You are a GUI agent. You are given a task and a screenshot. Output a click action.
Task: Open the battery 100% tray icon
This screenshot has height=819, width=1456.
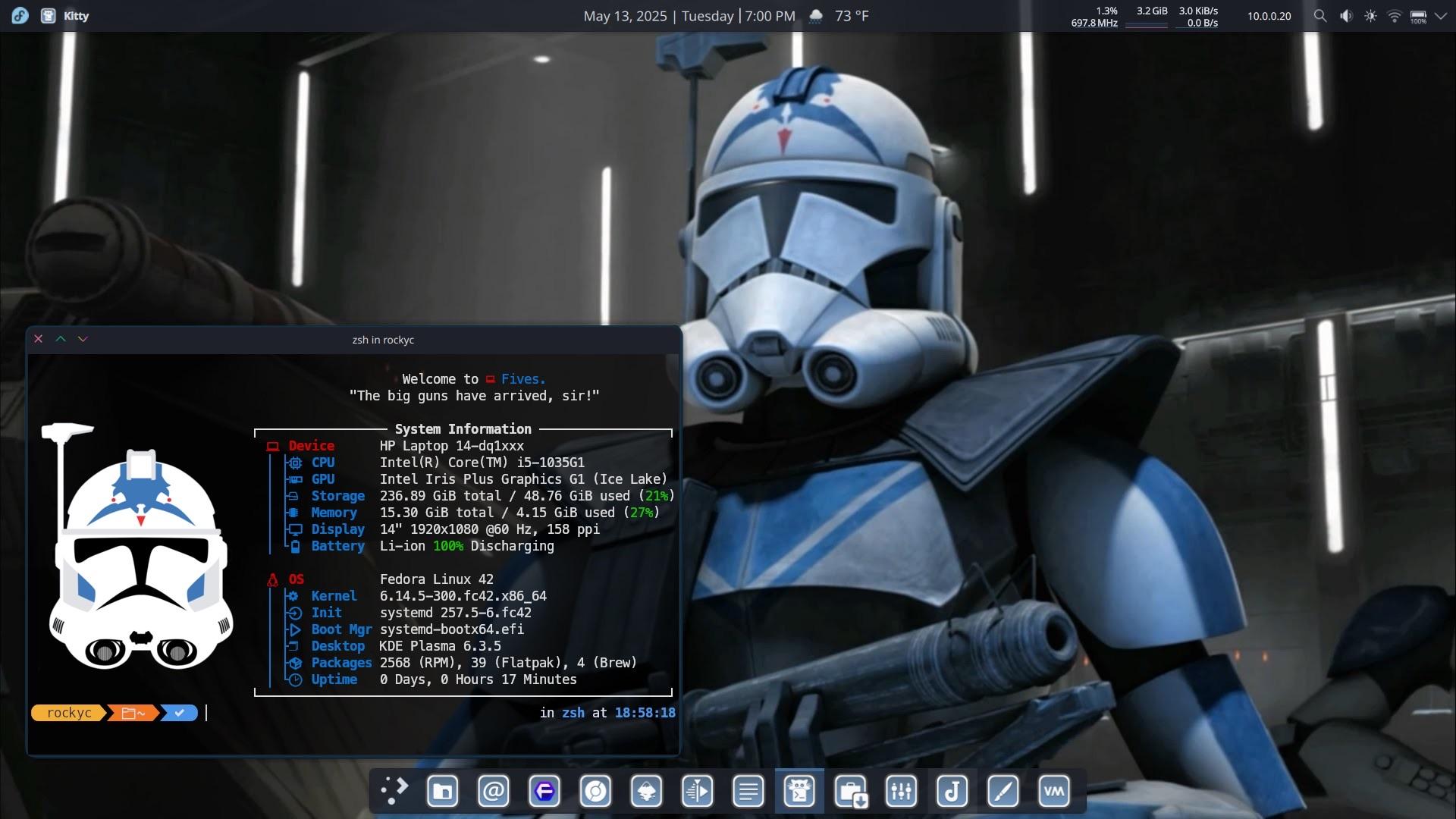(1418, 16)
